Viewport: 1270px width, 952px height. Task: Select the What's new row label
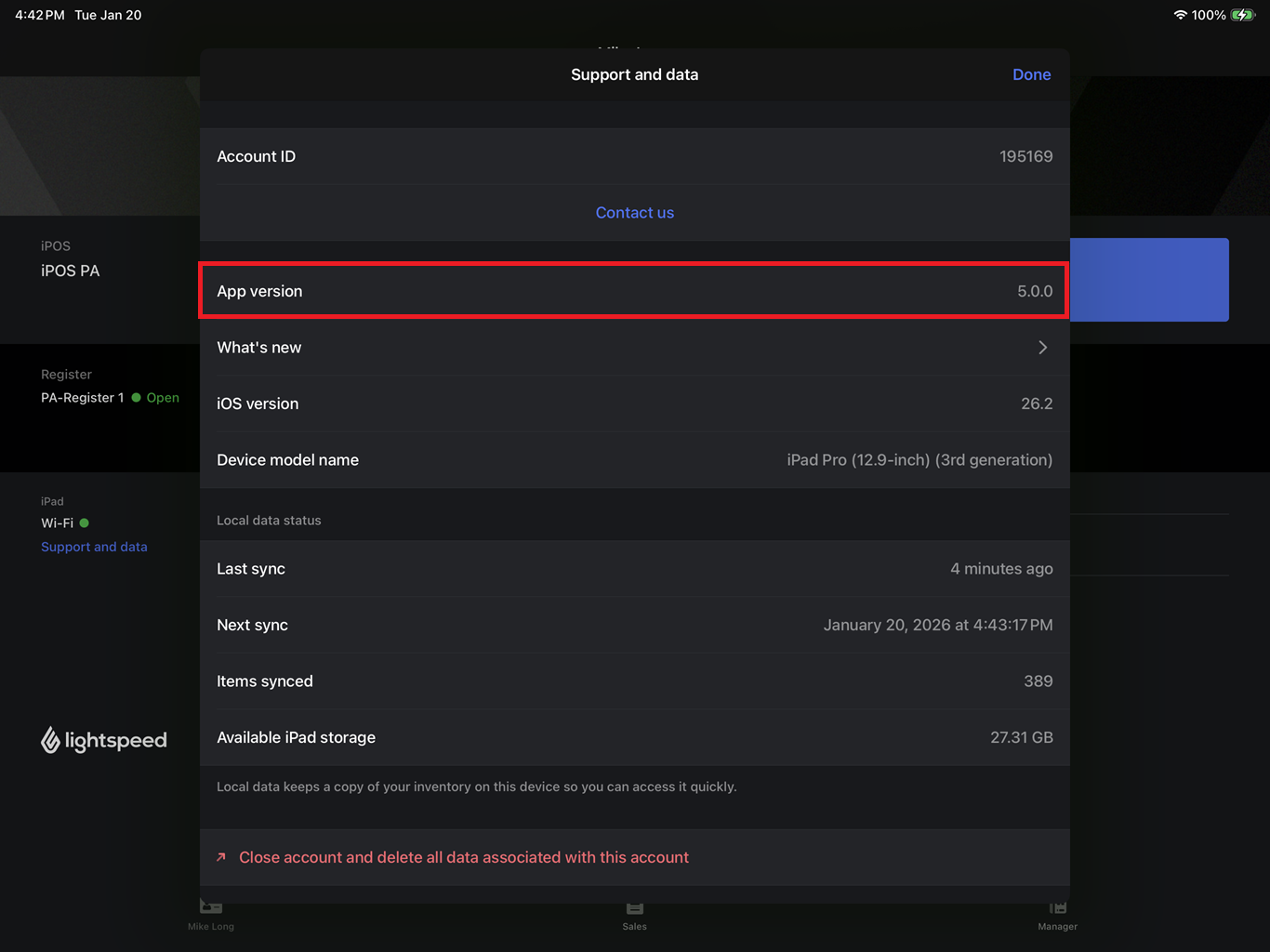click(259, 348)
